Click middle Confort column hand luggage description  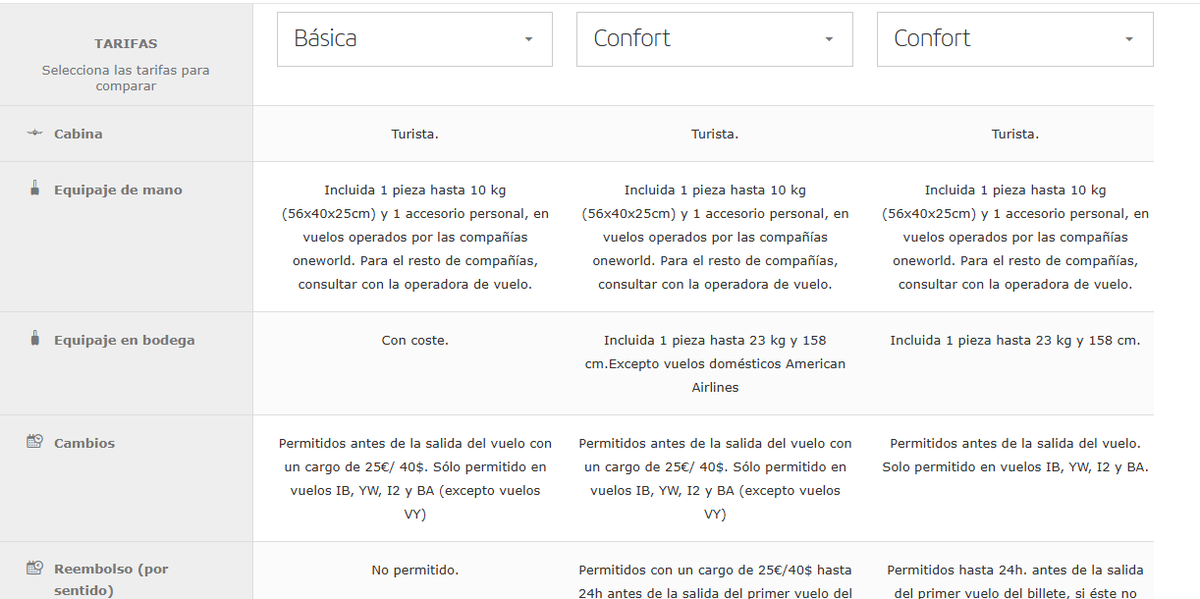[x=715, y=237]
